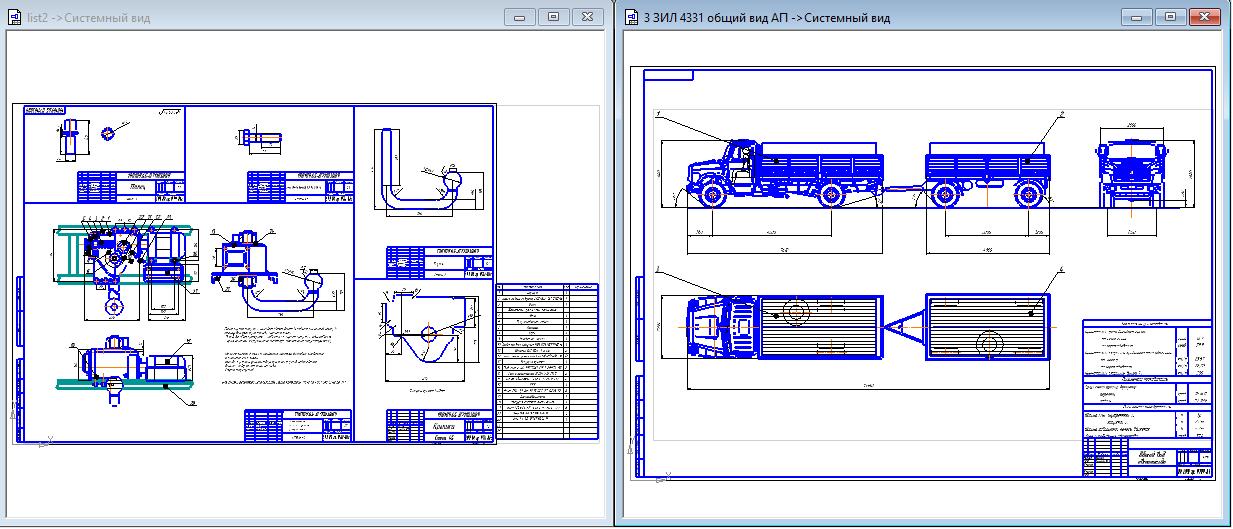Activate the list2 window by its title text
This screenshot has width=1233, height=529.
click(90, 18)
